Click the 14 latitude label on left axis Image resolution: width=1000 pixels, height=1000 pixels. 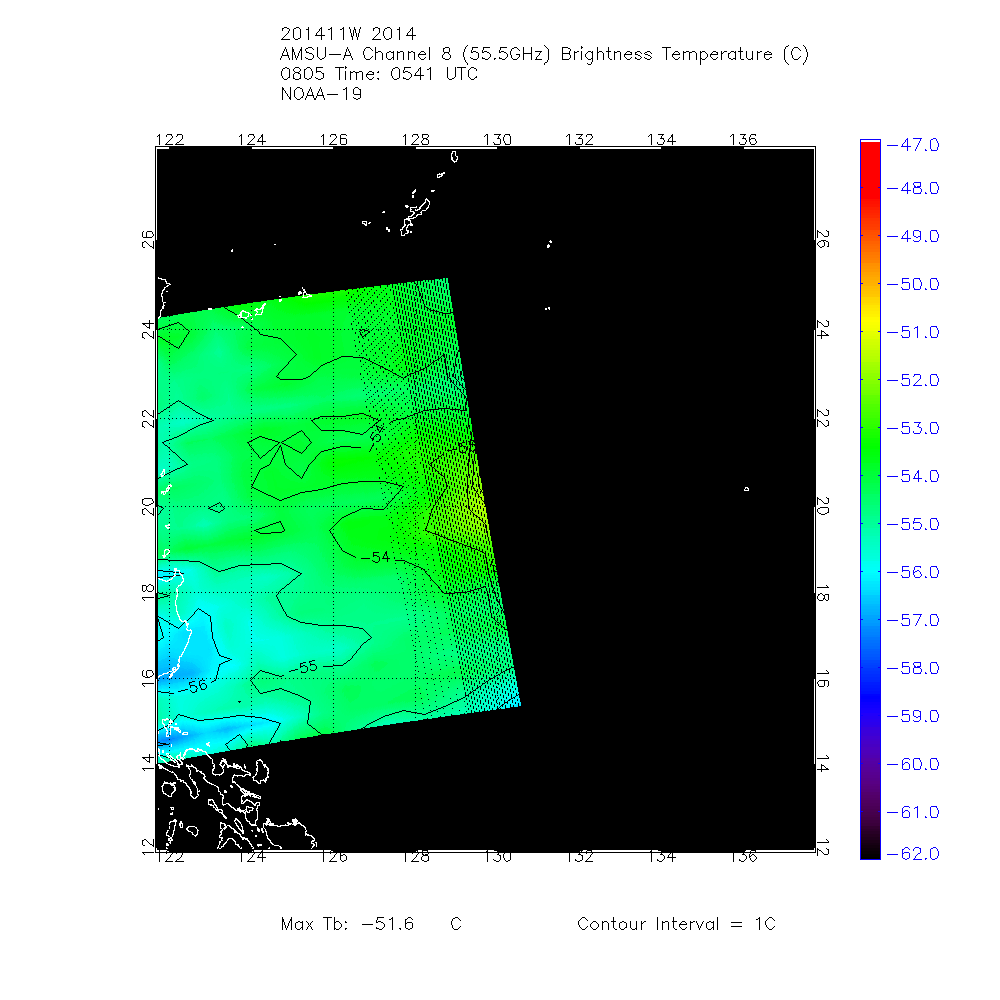(148, 762)
